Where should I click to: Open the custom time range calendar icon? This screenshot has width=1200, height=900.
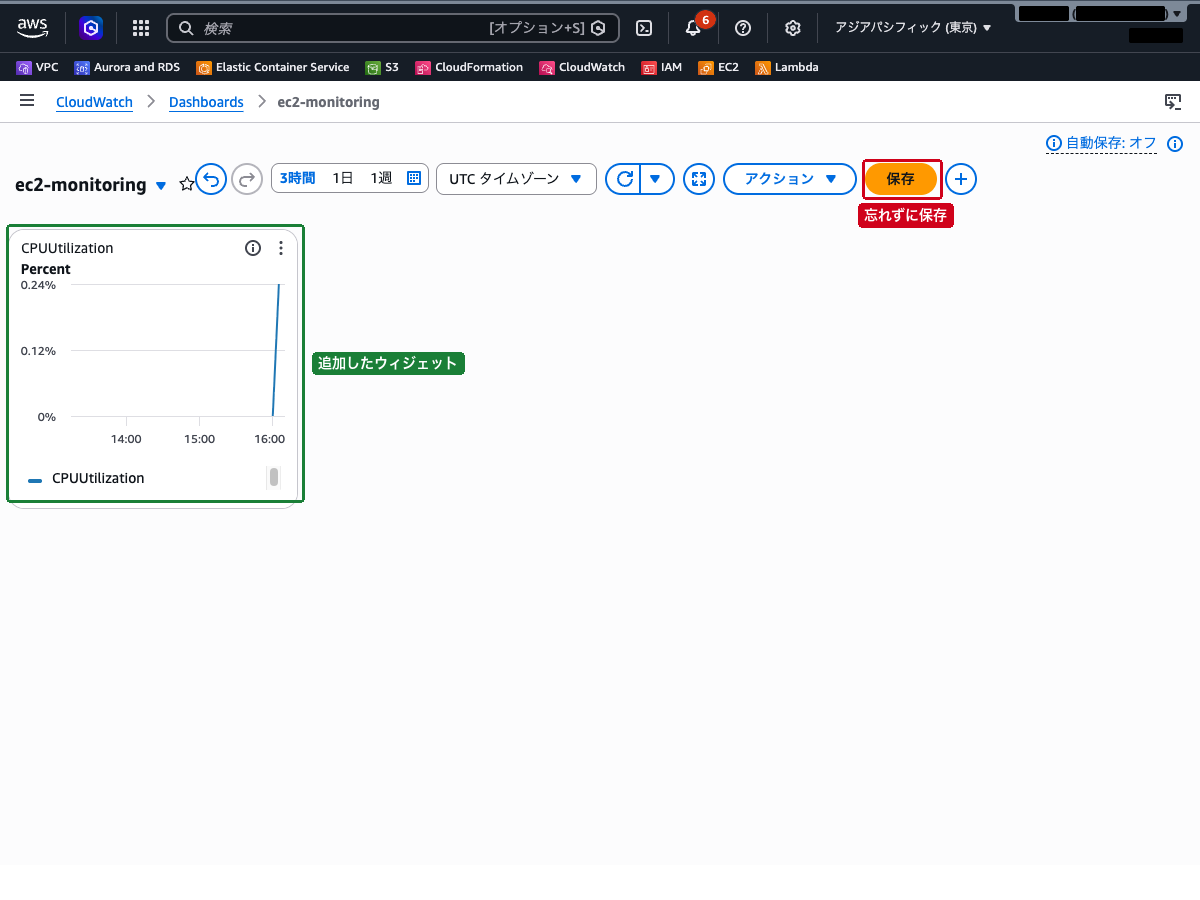click(x=414, y=178)
